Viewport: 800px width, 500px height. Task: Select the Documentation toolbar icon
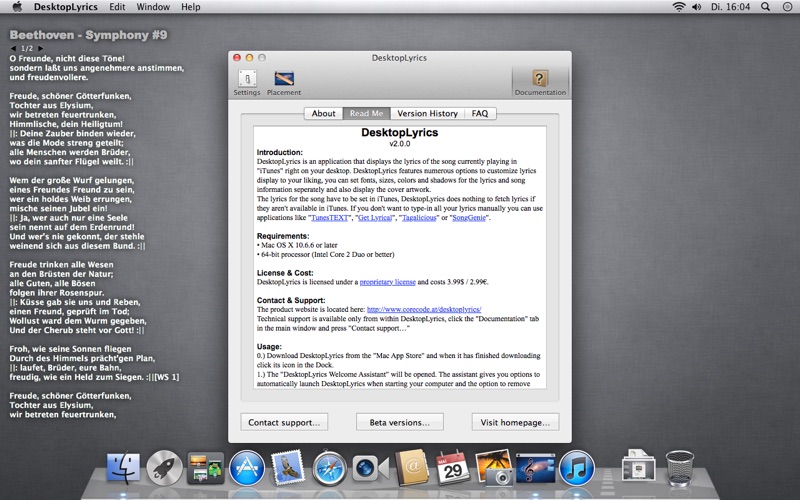click(x=540, y=83)
